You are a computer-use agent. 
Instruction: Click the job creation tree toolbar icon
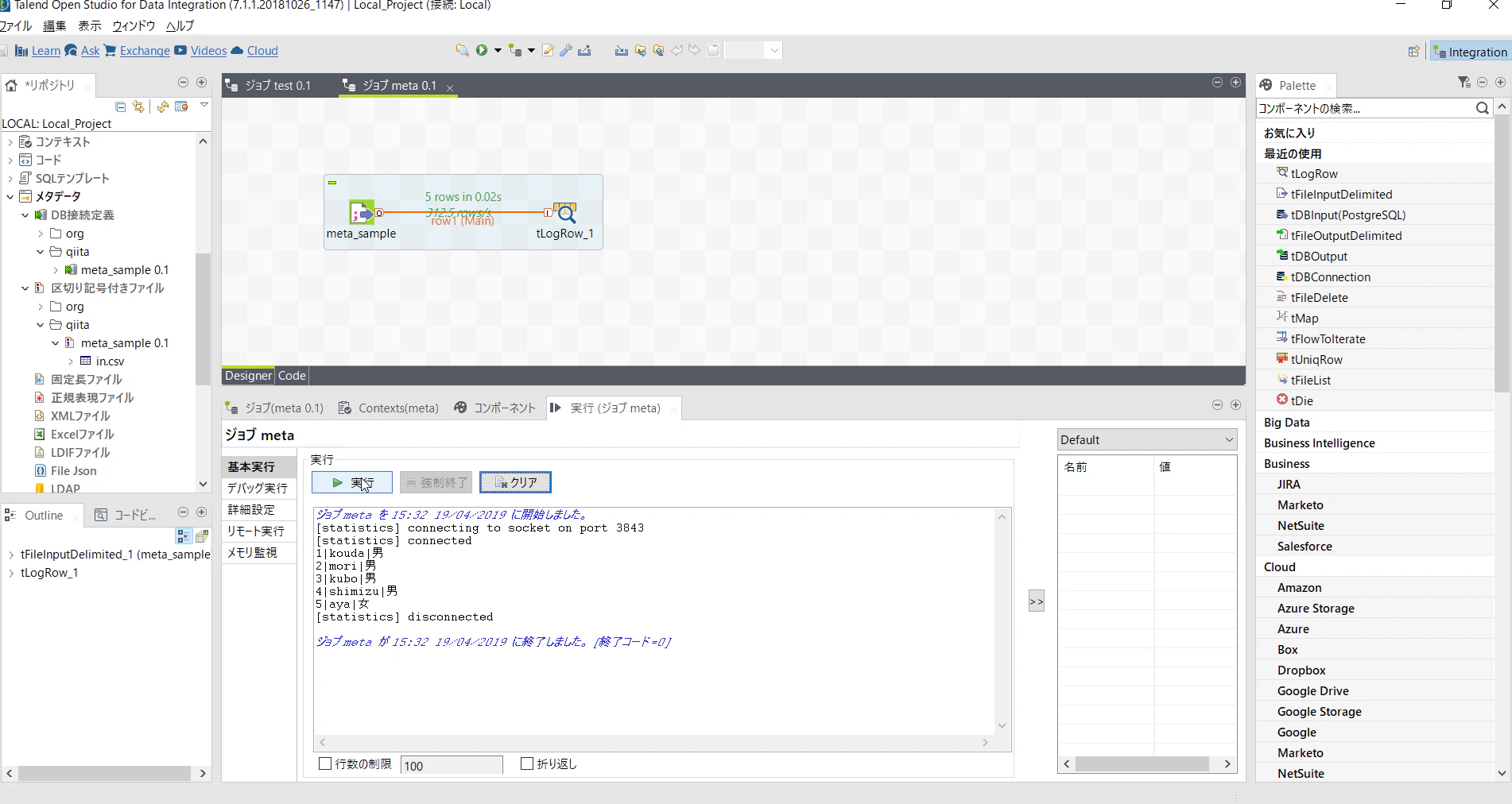click(x=515, y=50)
